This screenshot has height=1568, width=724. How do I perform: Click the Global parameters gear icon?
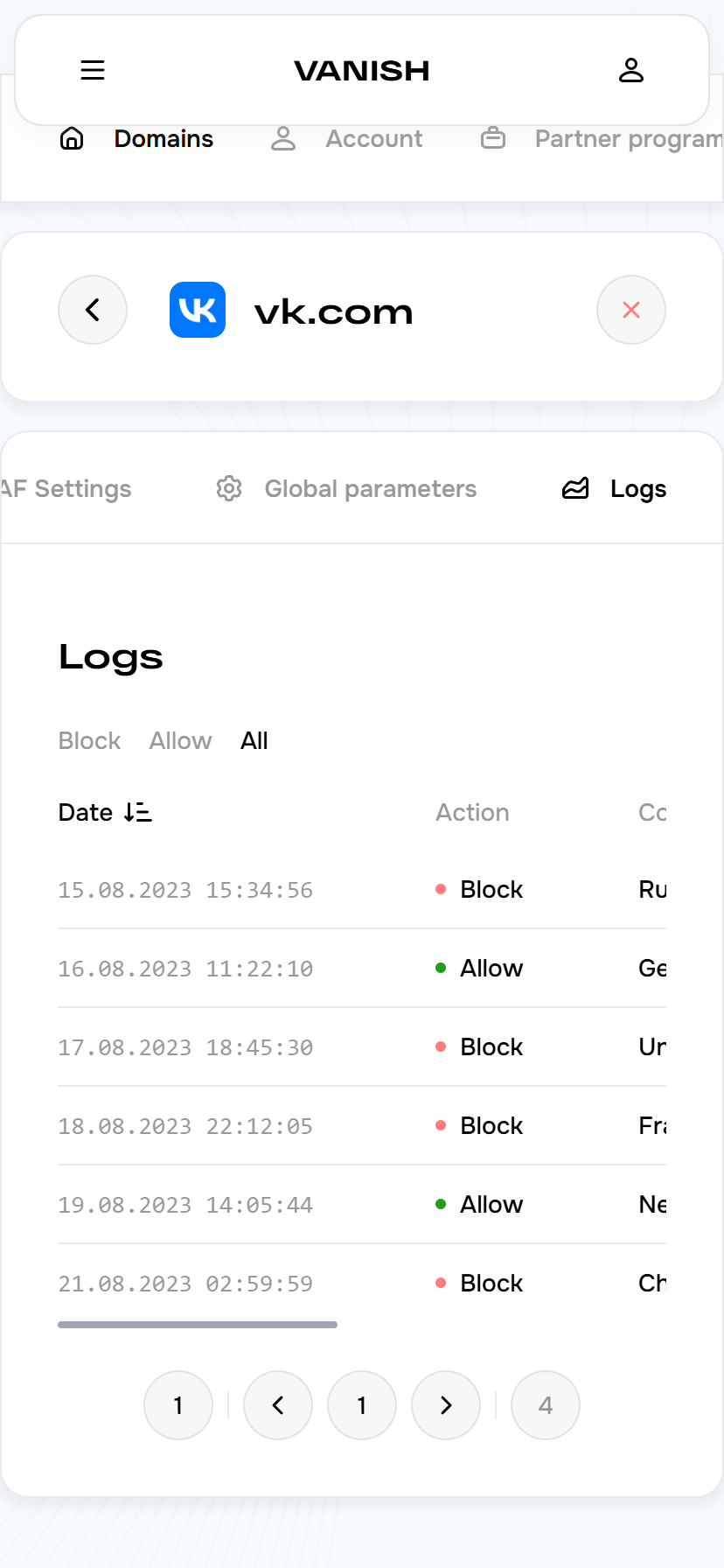[229, 488]
